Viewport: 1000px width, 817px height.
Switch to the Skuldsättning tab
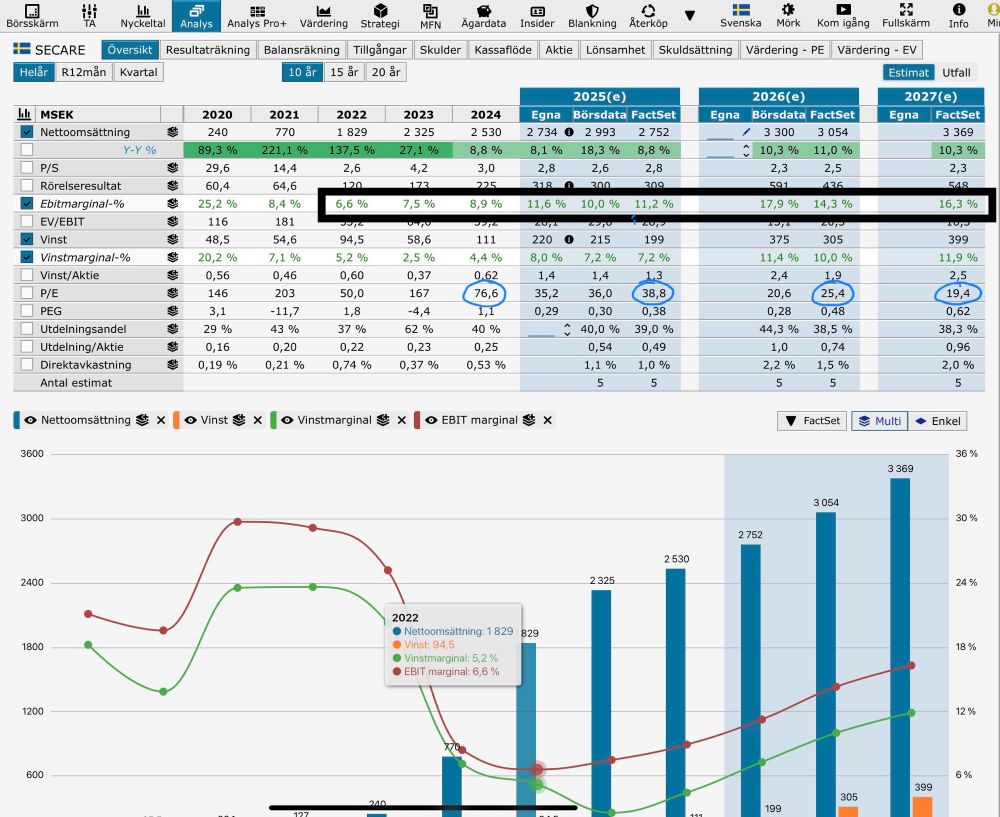[695, 50]
